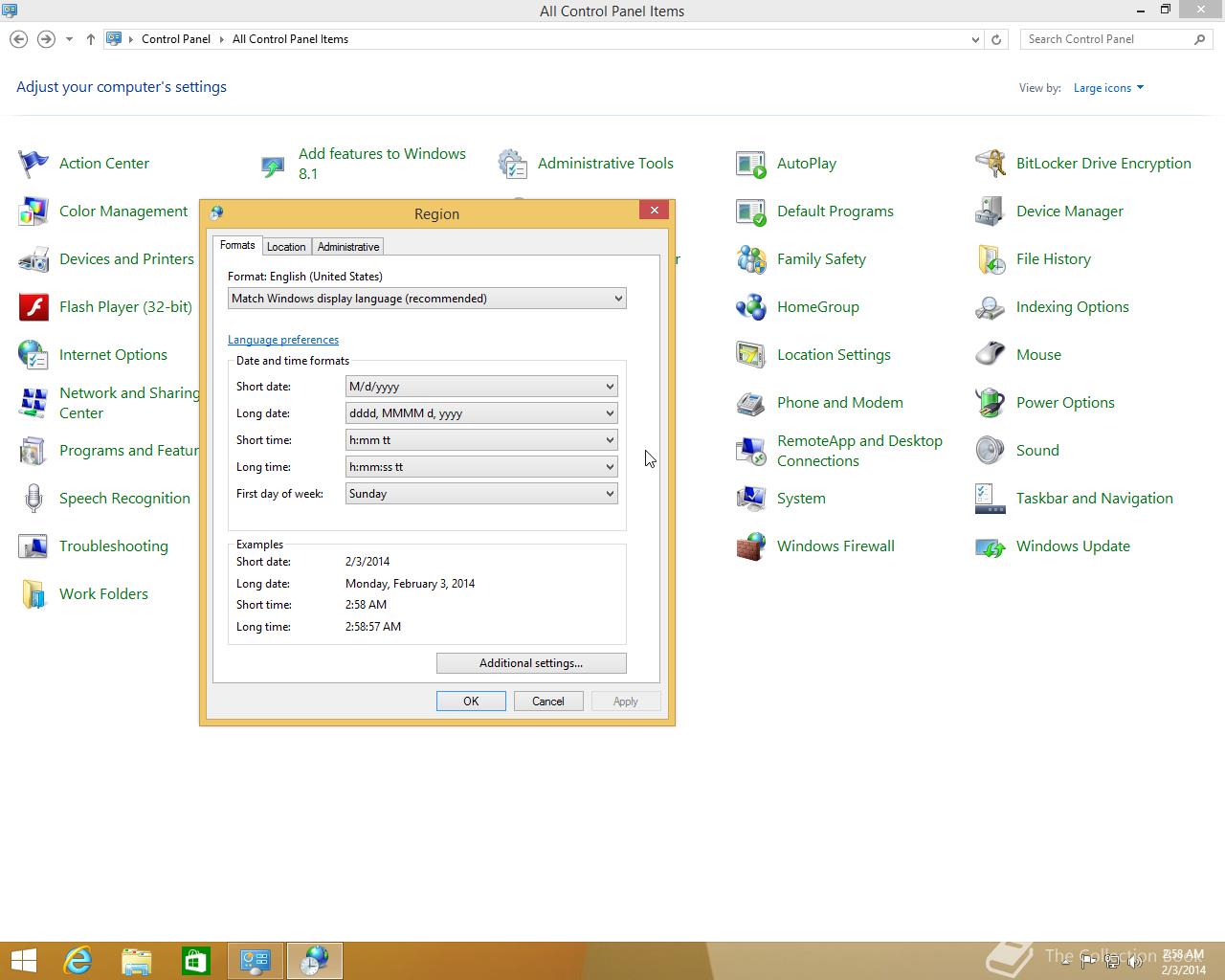
Task: Expand the address bar history dropdown arrow
Action: pyautogui.click(x=975, y=39)
